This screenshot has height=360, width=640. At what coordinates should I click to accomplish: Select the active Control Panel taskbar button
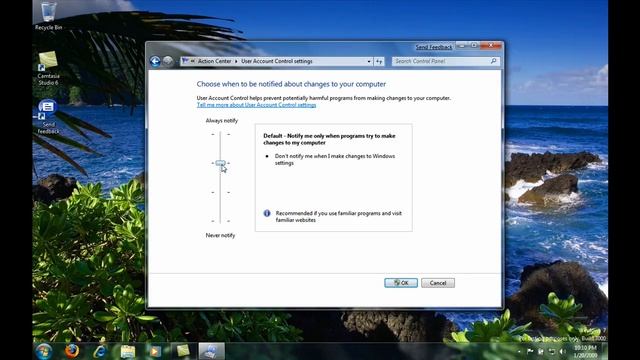[x=211, y=351]
